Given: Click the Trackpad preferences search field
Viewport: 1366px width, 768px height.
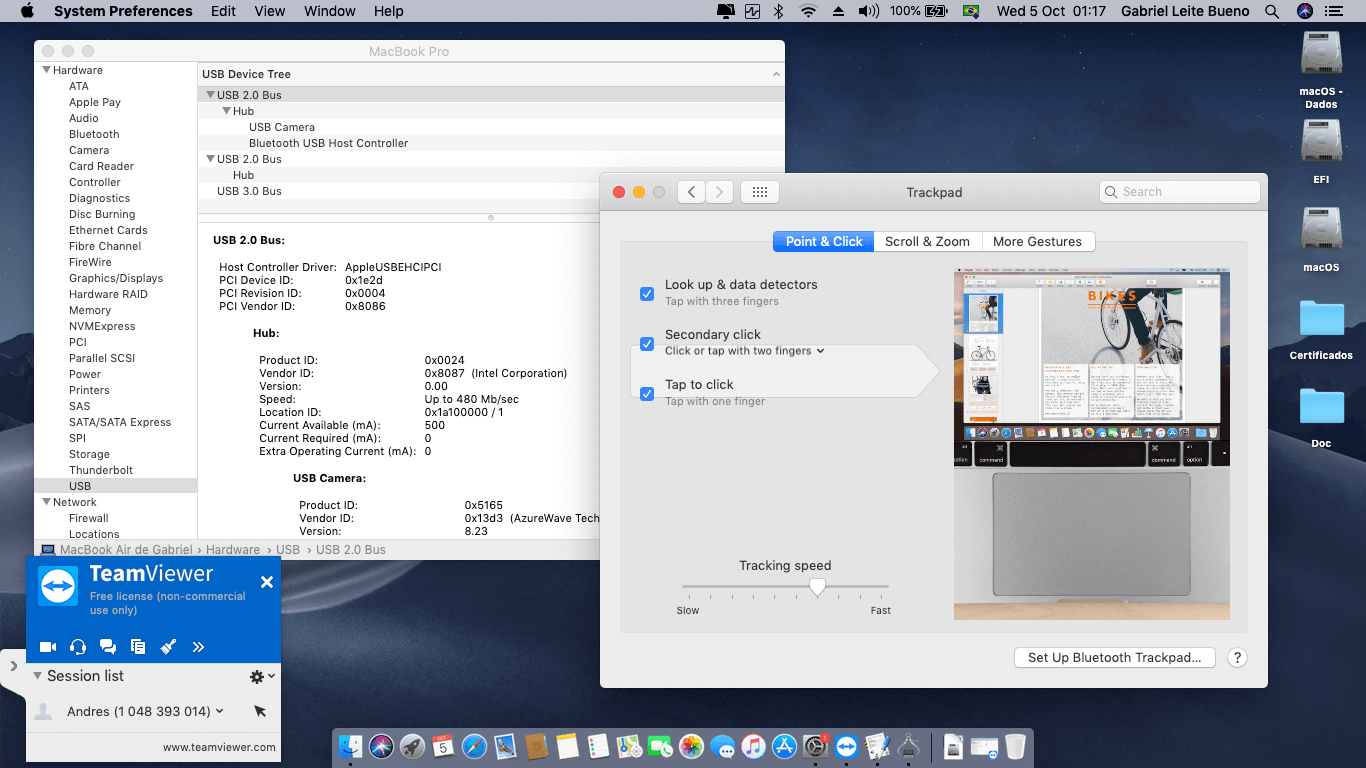Looking at the screenshot, I should [x=1180, y=192].
